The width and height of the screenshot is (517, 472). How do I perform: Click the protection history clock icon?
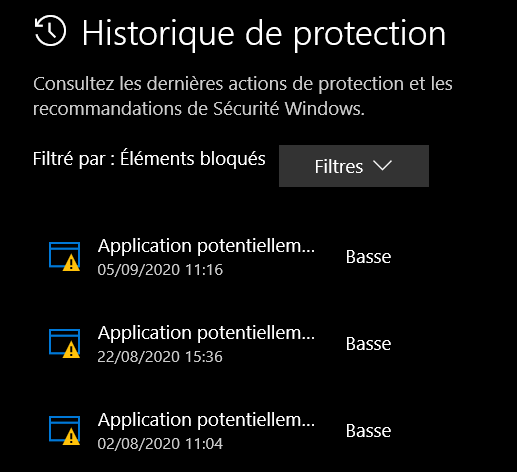(x=50, y=31)
